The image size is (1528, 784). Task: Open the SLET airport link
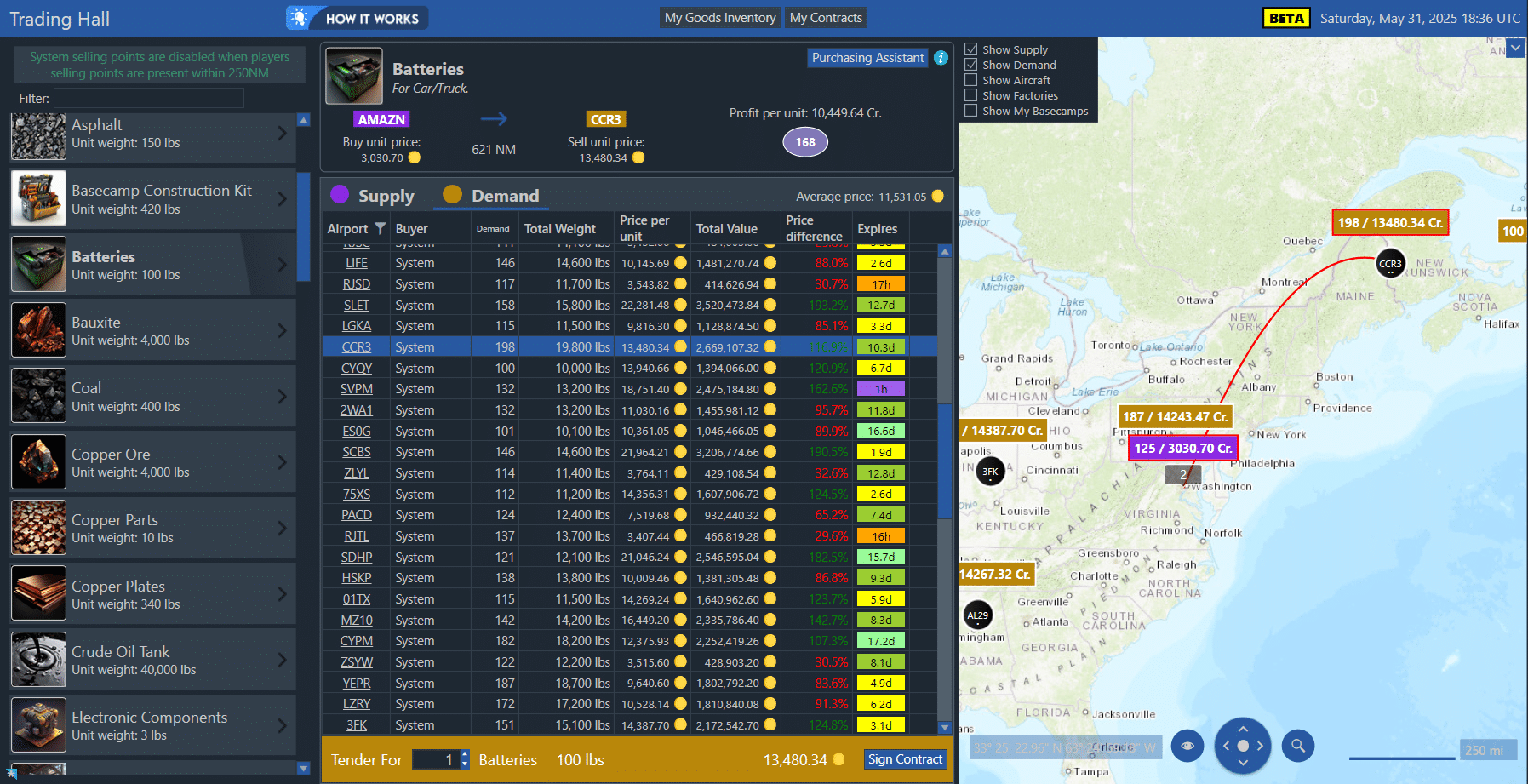point(357,305)
